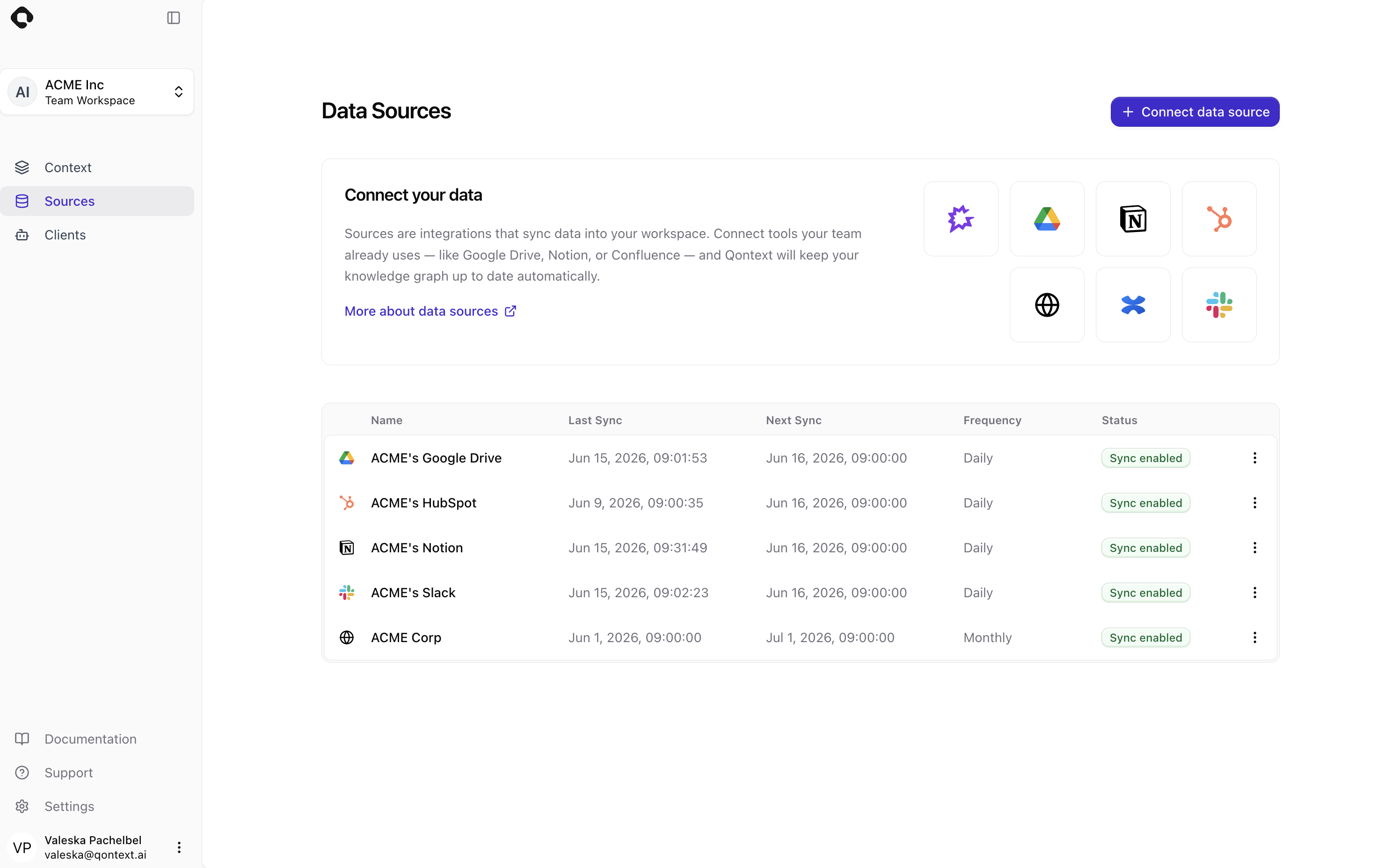The width and height of the screenshot is (1393, 868).
Task: Click the Clients robot icon
Action: (x=22, y=235)
